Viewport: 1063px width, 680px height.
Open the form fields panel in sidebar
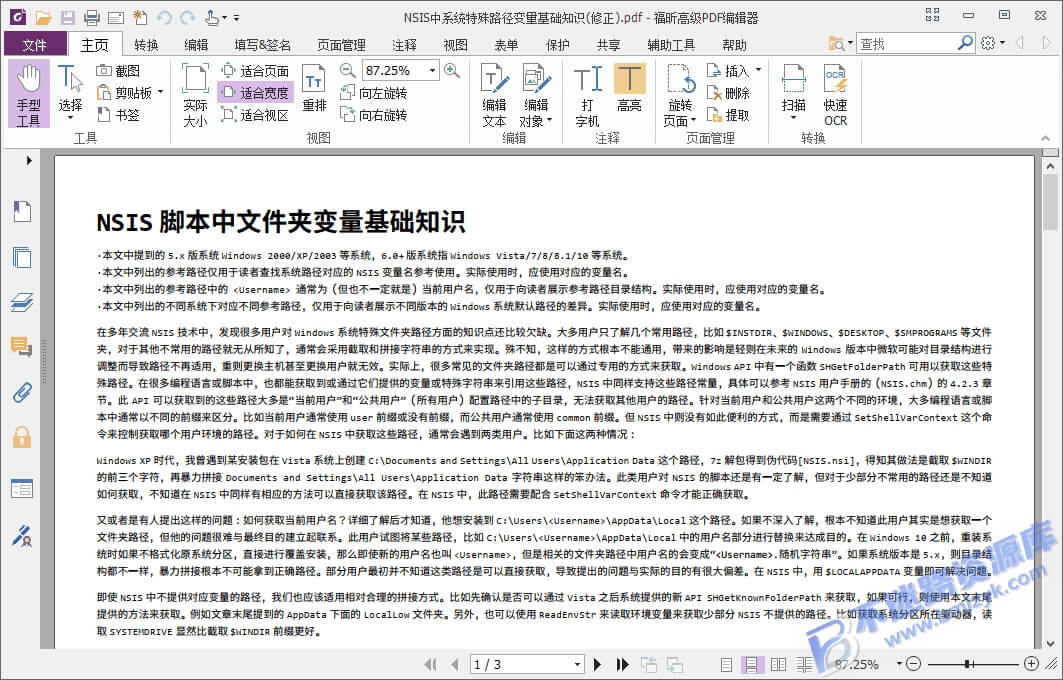[22, 488]
